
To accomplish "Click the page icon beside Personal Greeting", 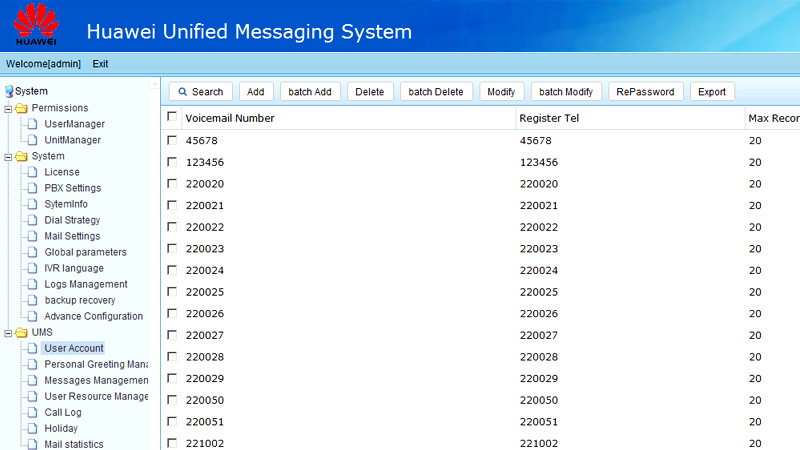I will tap(32, 364).
